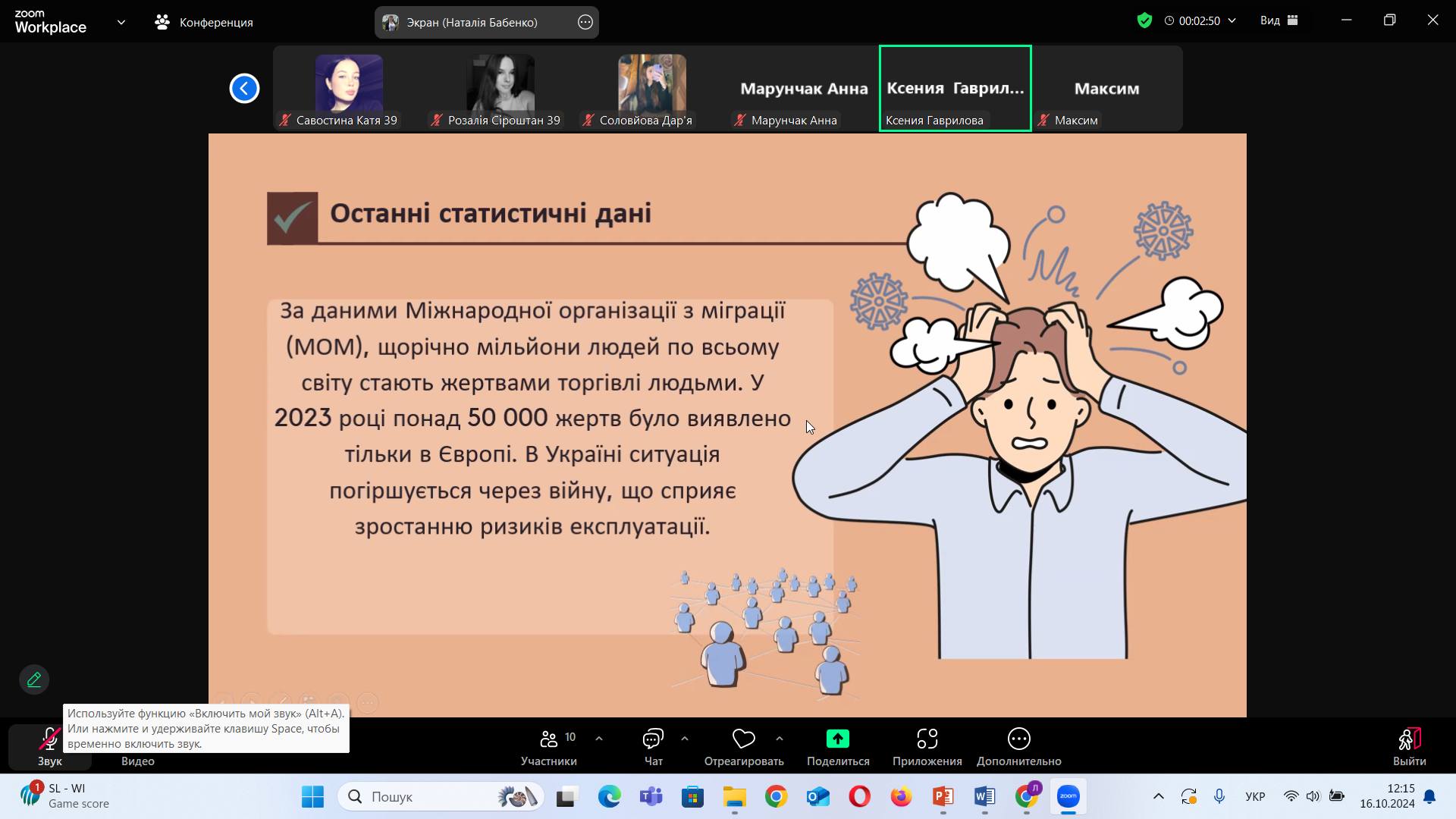Image resolution: width=1456 pixels, height=819 pixels.
Task: Open the Чат chat panel
Action: pos(653,746)
